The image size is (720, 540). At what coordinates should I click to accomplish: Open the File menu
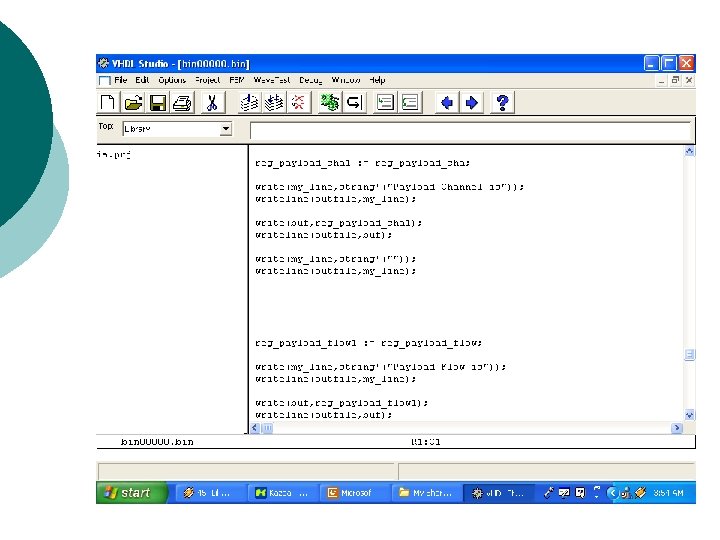point(120,80)
